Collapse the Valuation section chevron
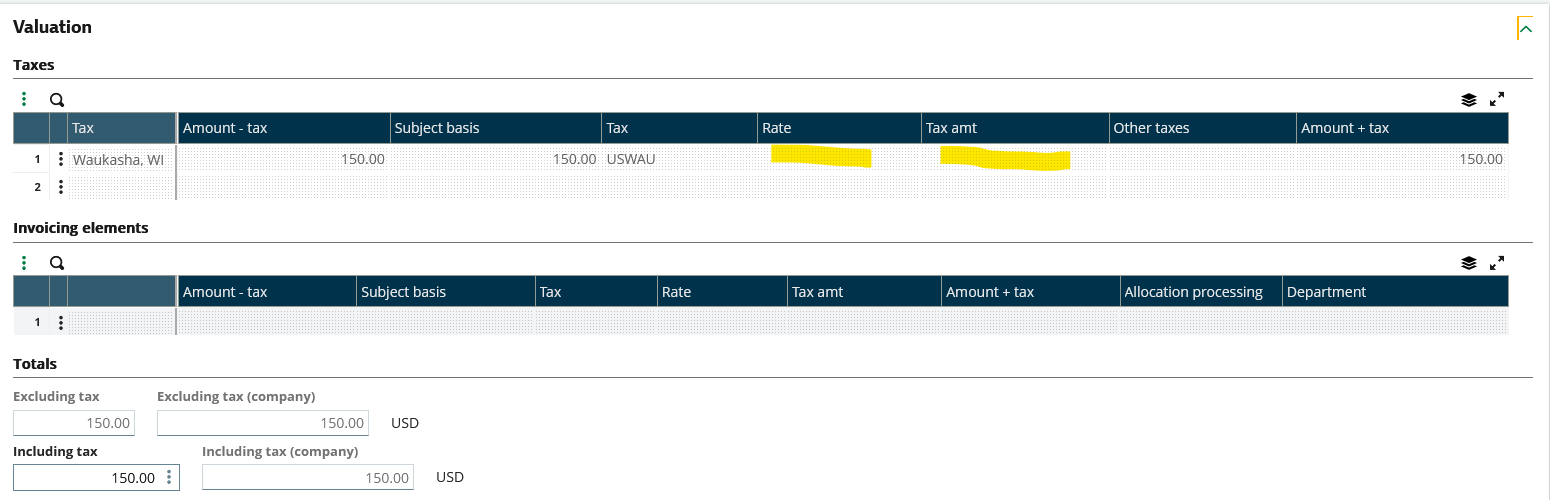This screenshot has height=500, width=1550. tap(1525, 29)
